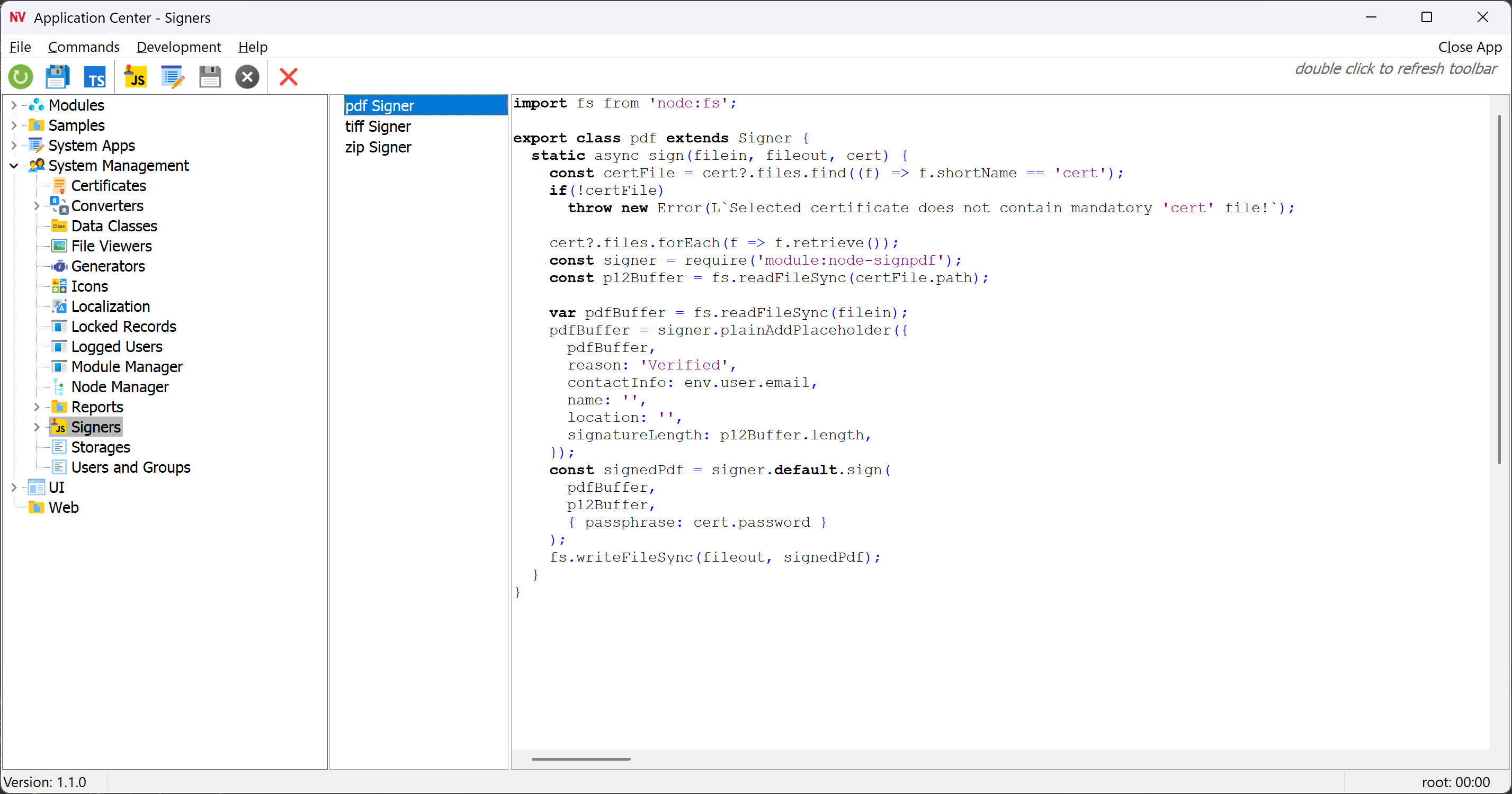The image size is (1512, 794).
Task: Click the edit document pencil icon
Action: 172,77
